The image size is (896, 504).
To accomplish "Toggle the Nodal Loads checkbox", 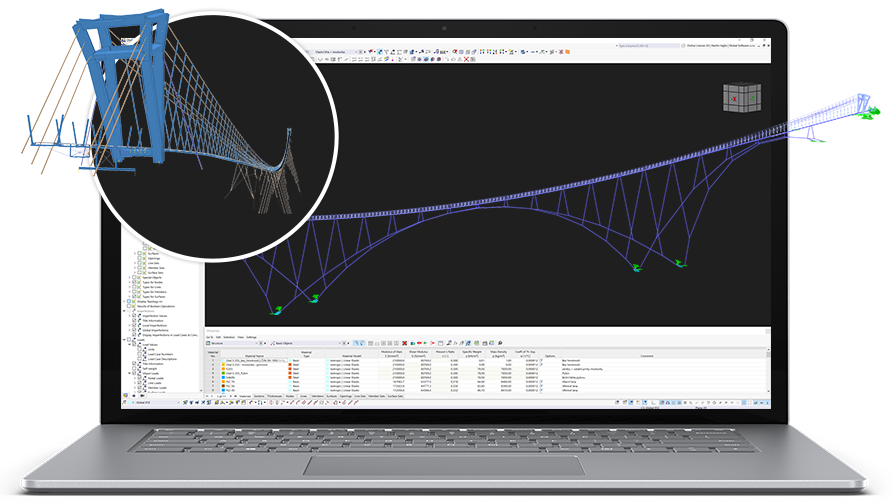I will tap(139, 378).
